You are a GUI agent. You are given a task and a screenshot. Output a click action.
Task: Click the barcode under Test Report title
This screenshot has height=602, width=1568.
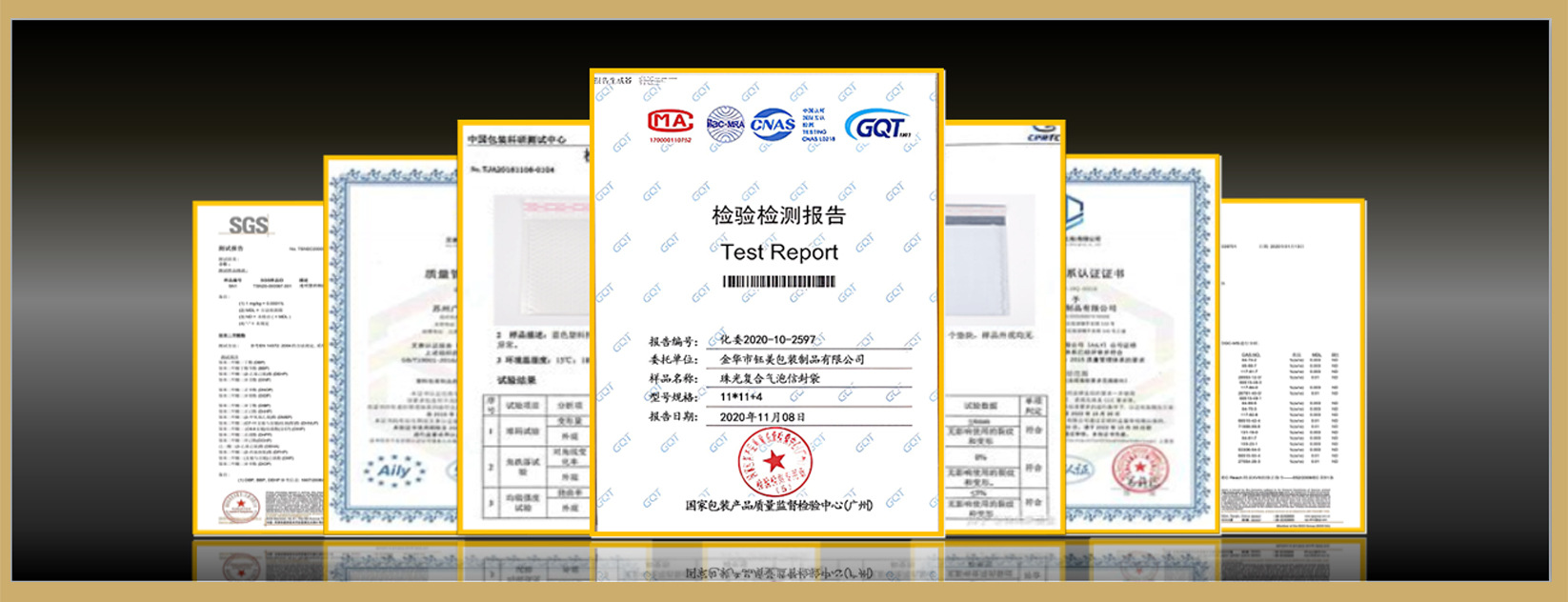click(x=778, y=281)
